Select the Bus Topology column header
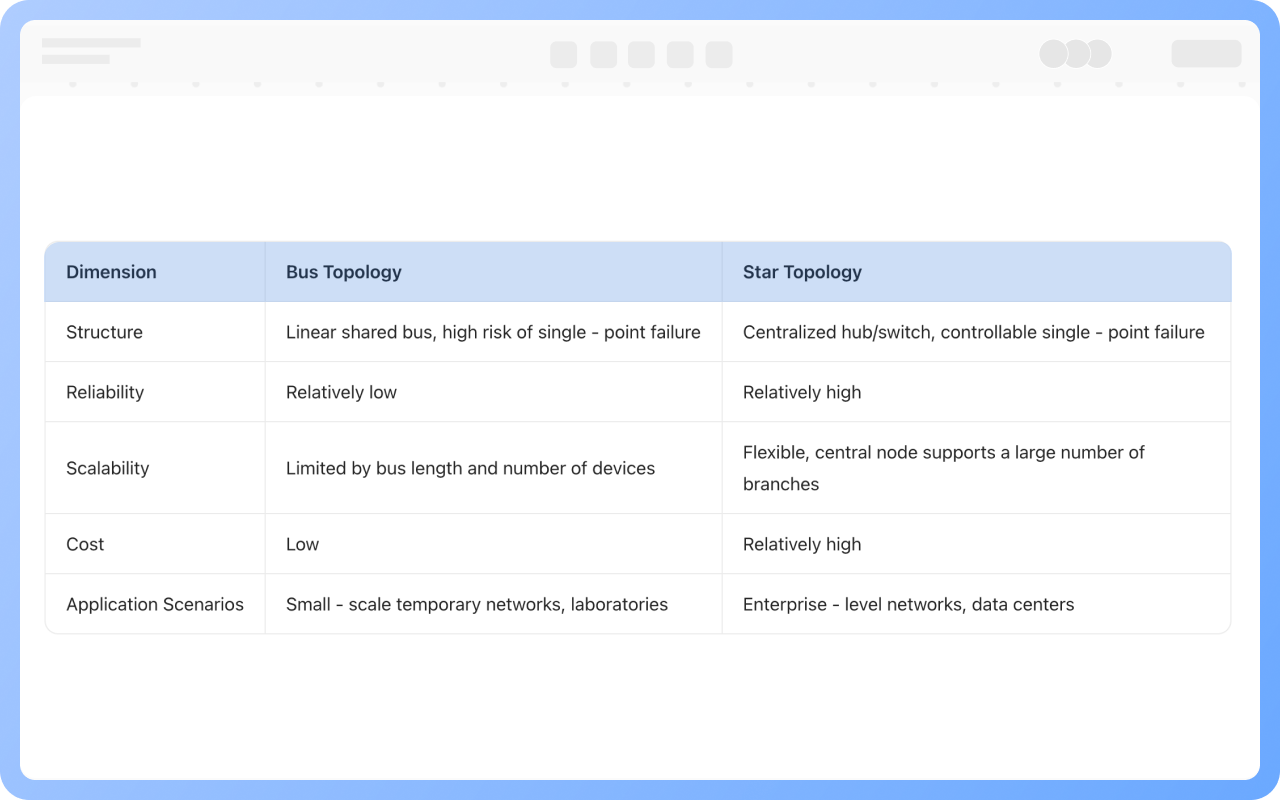The height and width of the screenshot is (800, 1280). (x=344, y=272)
